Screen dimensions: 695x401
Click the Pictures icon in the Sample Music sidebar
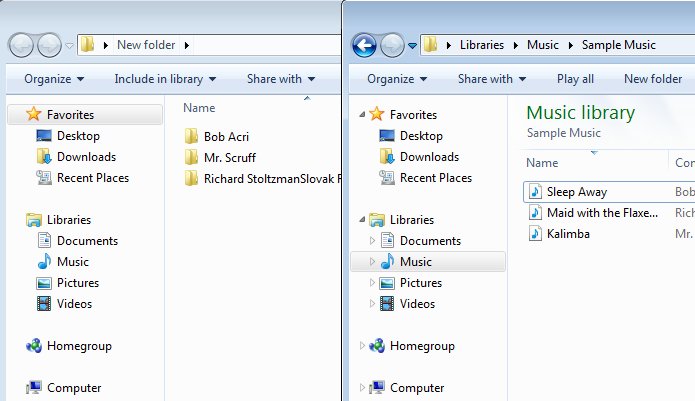tap(387, 283)
